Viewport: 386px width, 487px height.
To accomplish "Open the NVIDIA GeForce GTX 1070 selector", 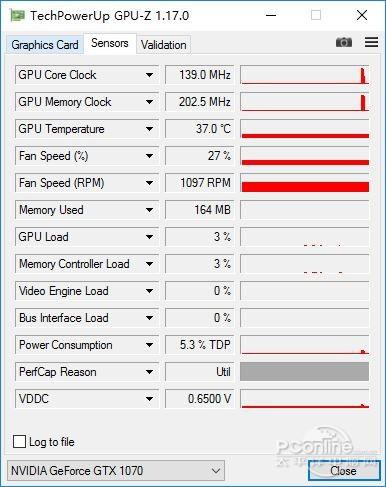I will pos(116,471).
